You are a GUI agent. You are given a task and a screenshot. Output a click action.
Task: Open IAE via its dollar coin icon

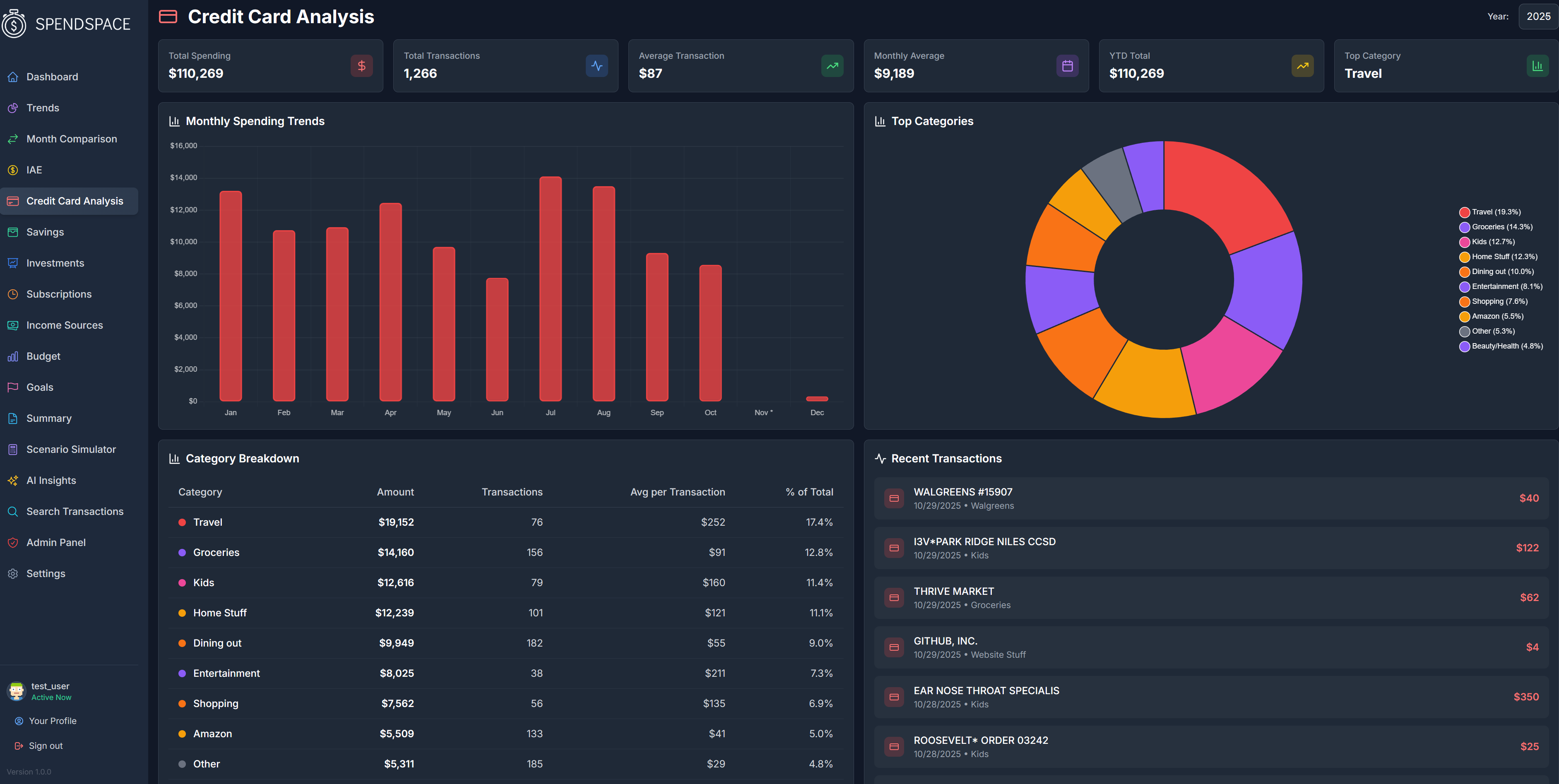13,170
